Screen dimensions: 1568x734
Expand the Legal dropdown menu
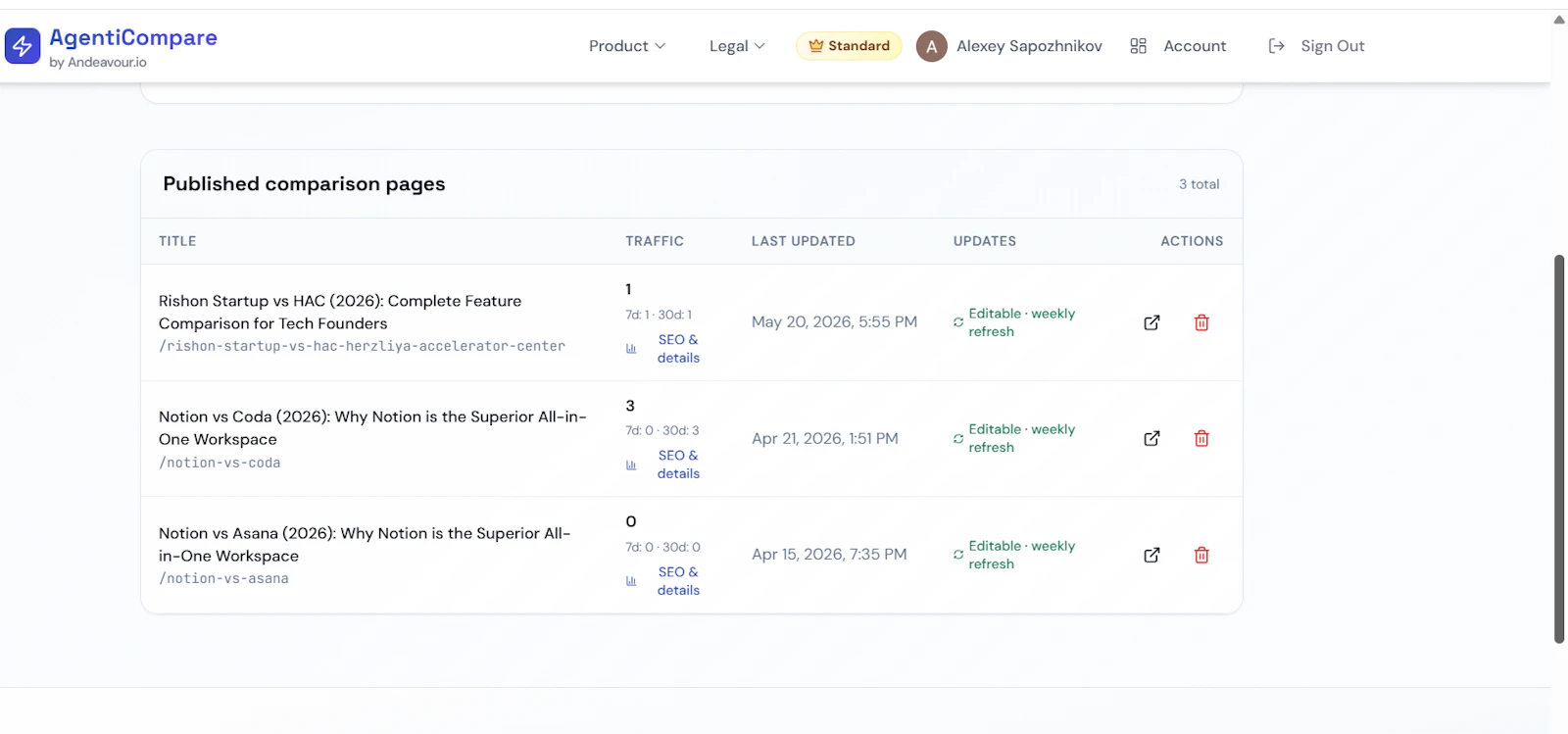(x=737, y=46)
